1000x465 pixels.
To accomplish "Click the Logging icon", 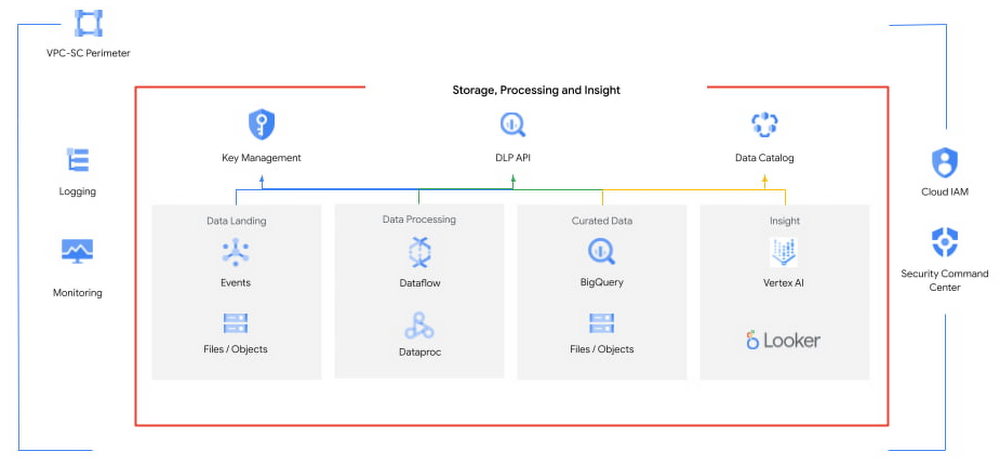I will pyautogui.click(x=78, y=159).
